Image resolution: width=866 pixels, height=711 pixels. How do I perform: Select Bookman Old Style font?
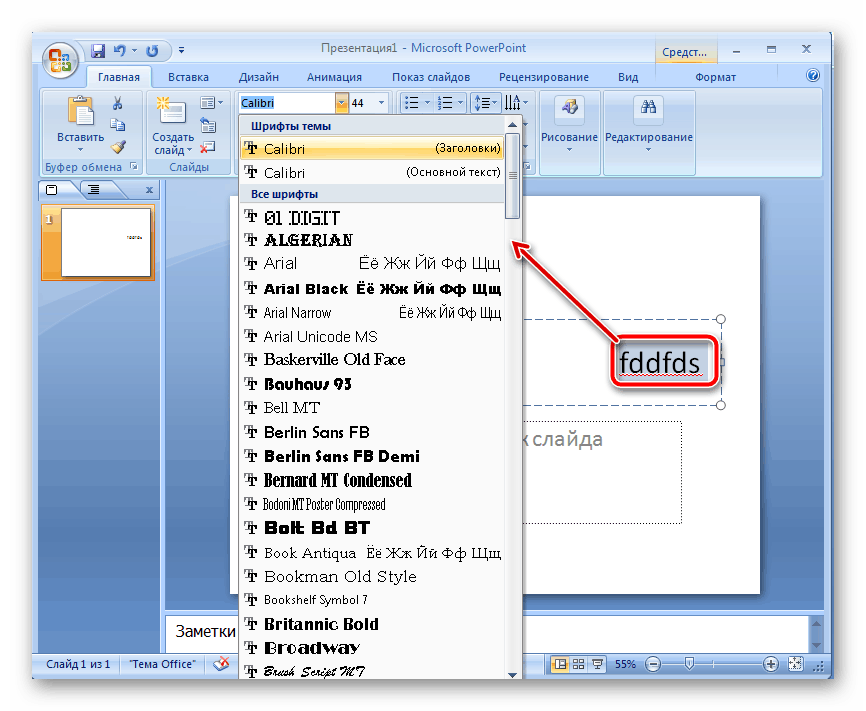click(x=340, y=576)
